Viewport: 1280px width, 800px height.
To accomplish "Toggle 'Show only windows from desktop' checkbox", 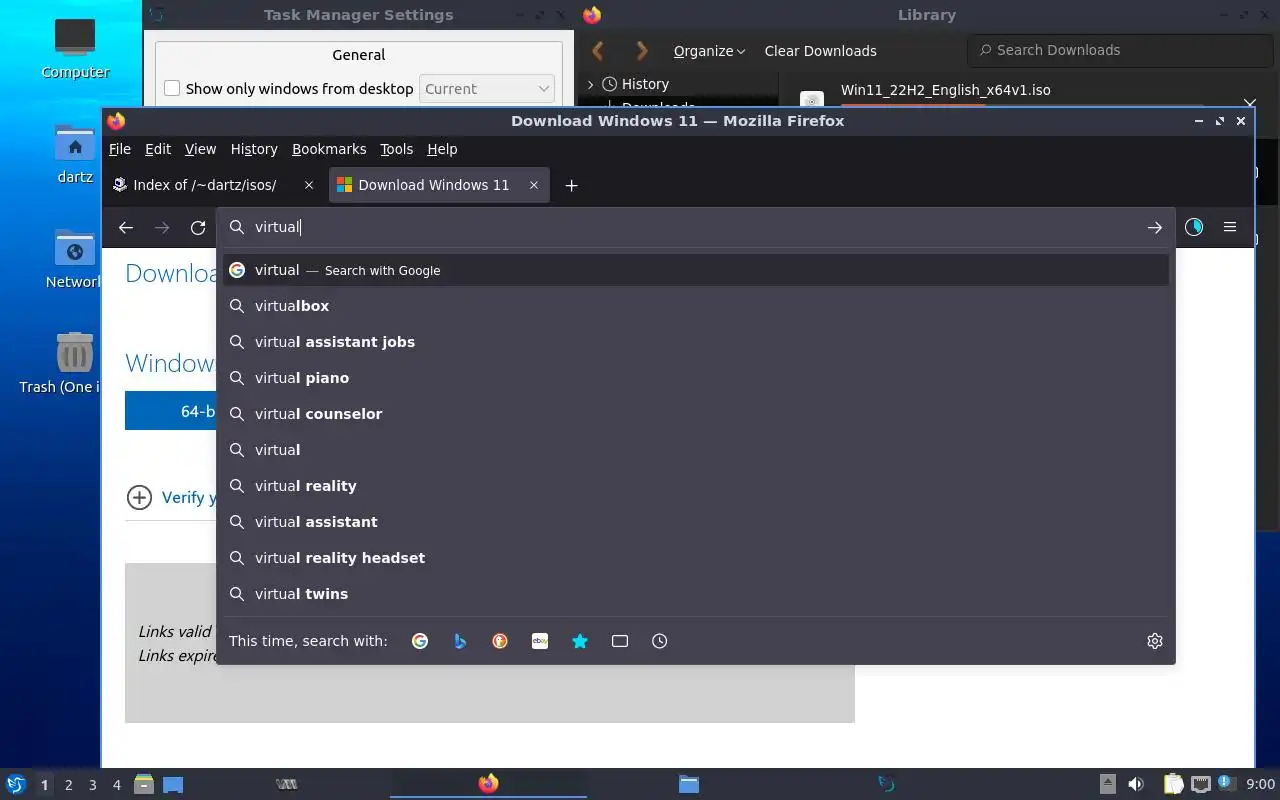I will point(172,89).
